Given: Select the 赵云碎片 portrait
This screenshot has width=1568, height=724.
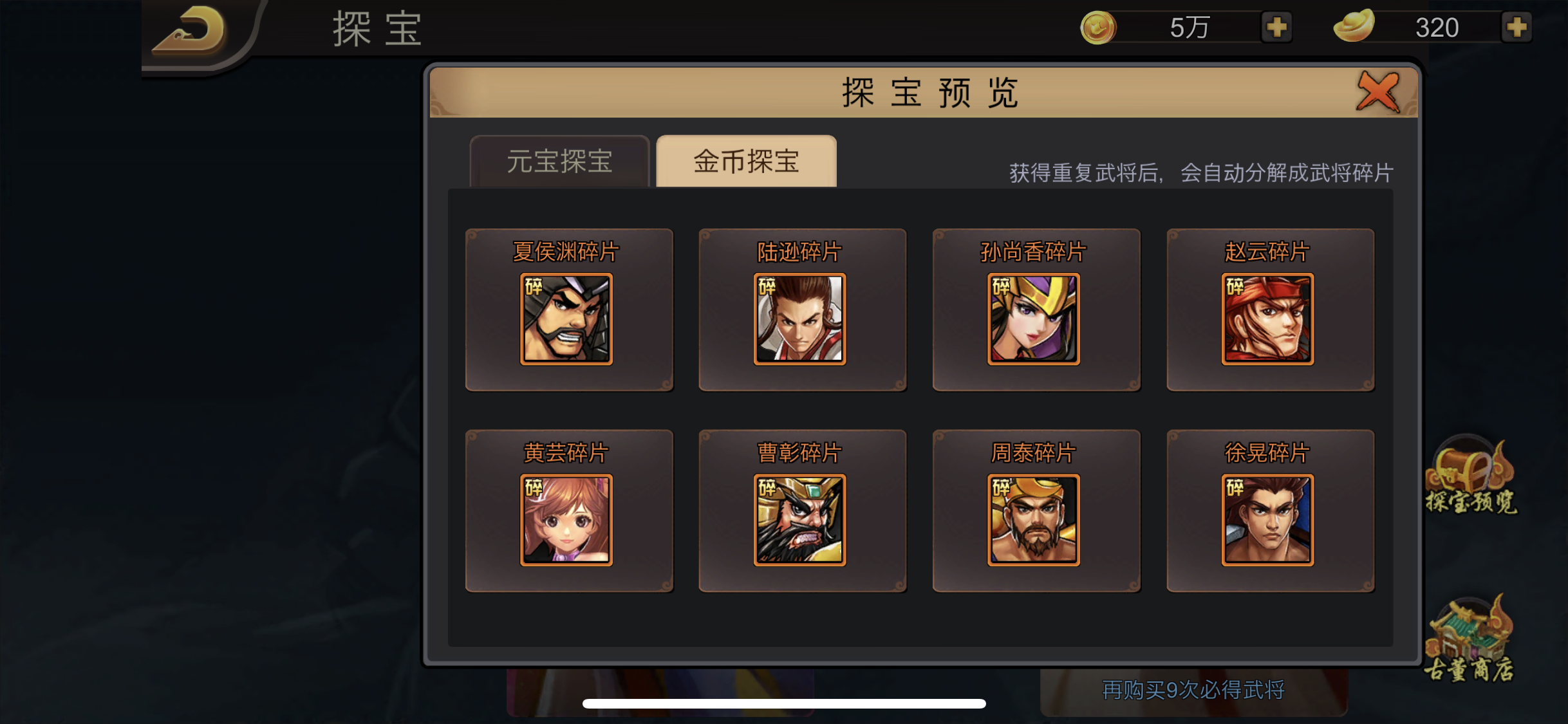Looking at the screenshot, I should point(1268,319).
